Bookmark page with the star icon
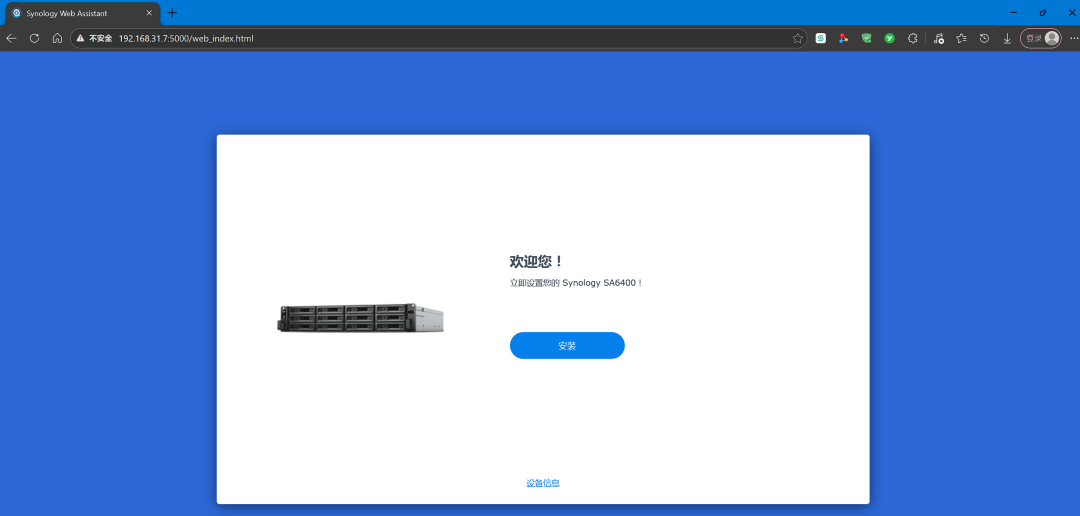Viewport: 1080px width, 516px height. tap(798, 39)
